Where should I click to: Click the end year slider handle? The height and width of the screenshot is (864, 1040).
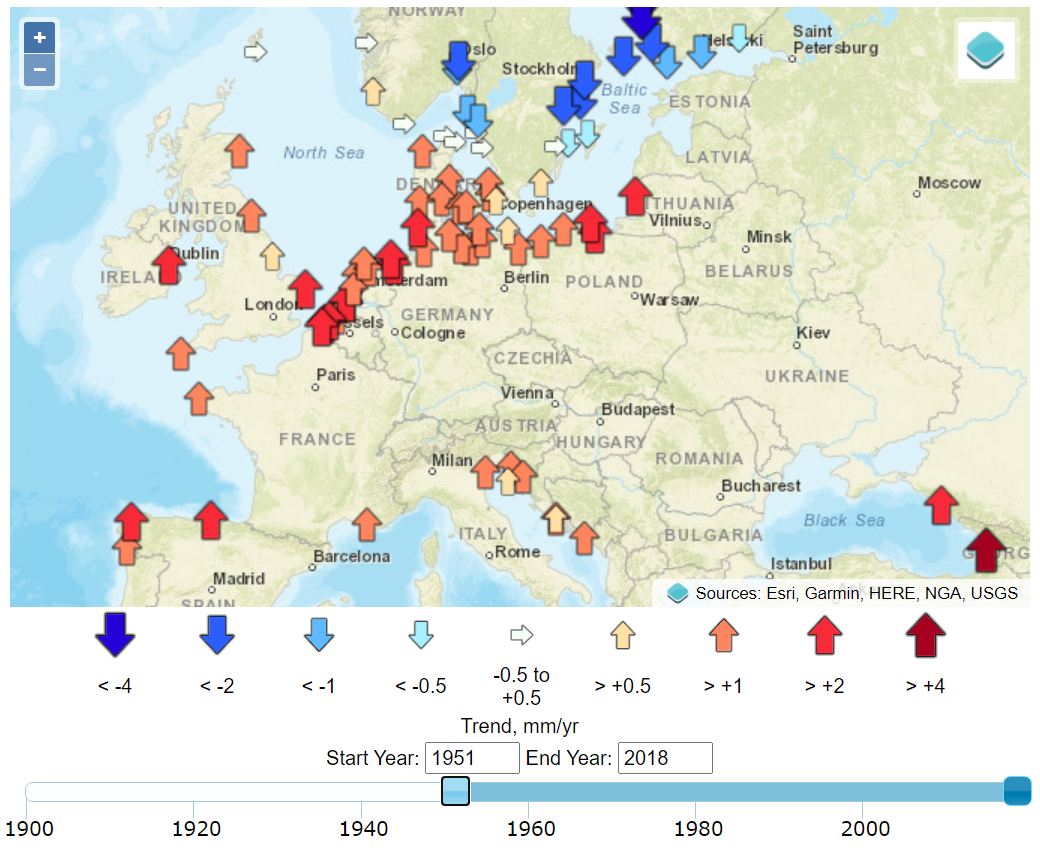pyautogui.click(x=1017, y=790)
